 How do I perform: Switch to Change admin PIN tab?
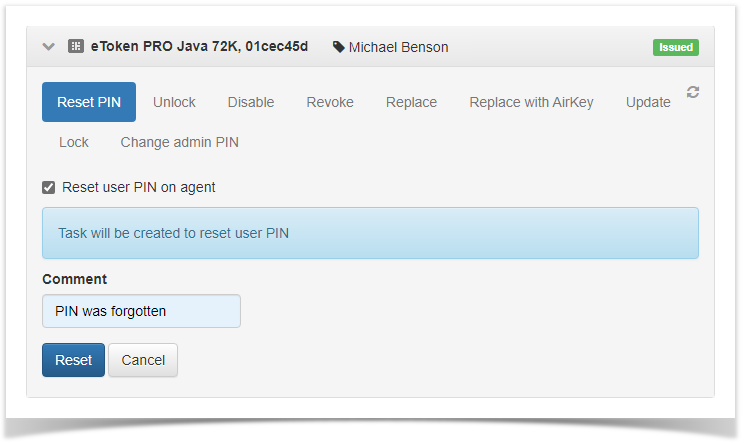(x=179, y=142)
